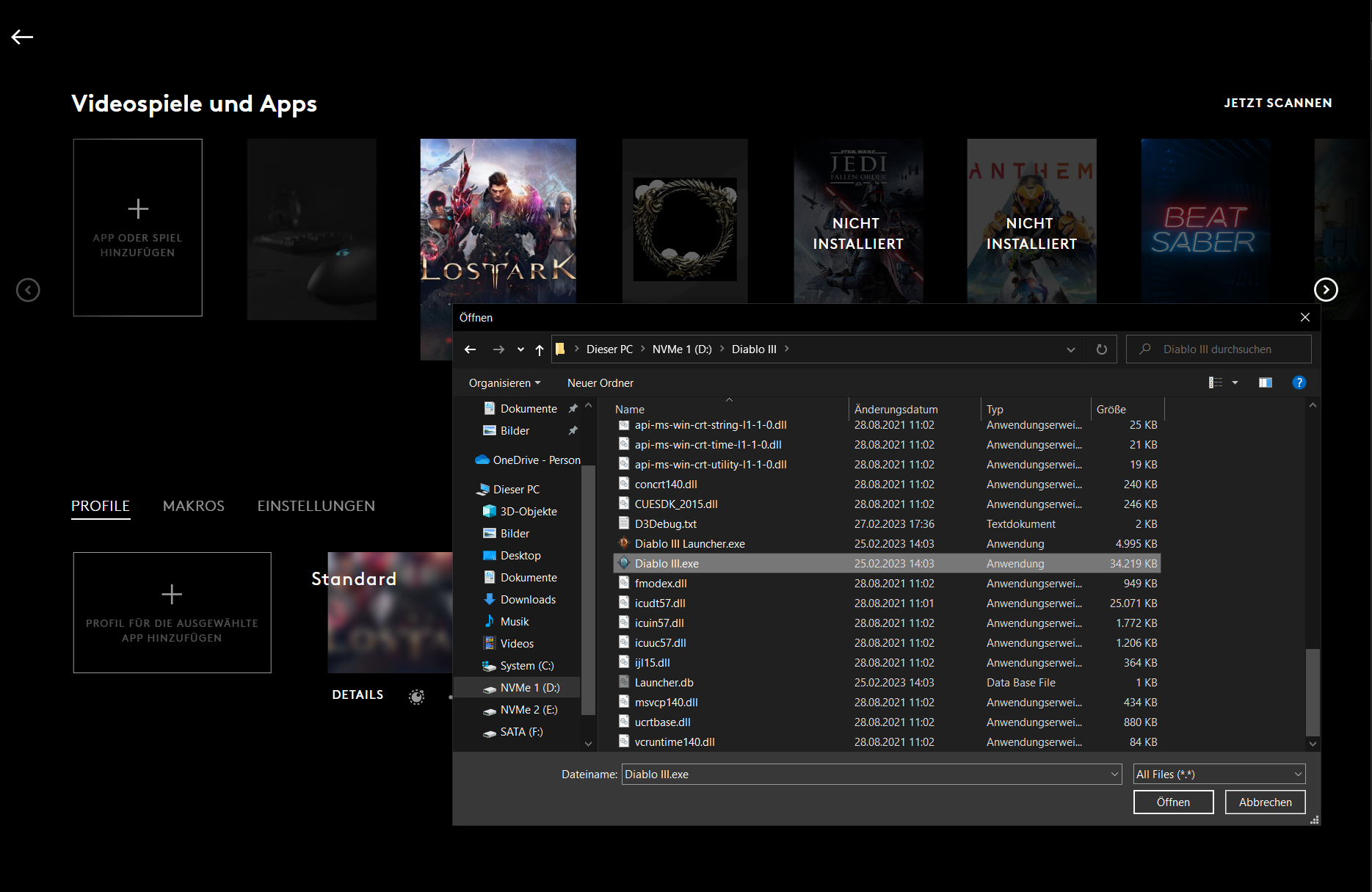Expand breadcrumb chevron after Diablo III
This screenshot has height=892, width=1372.
click(x=786, y=349)
